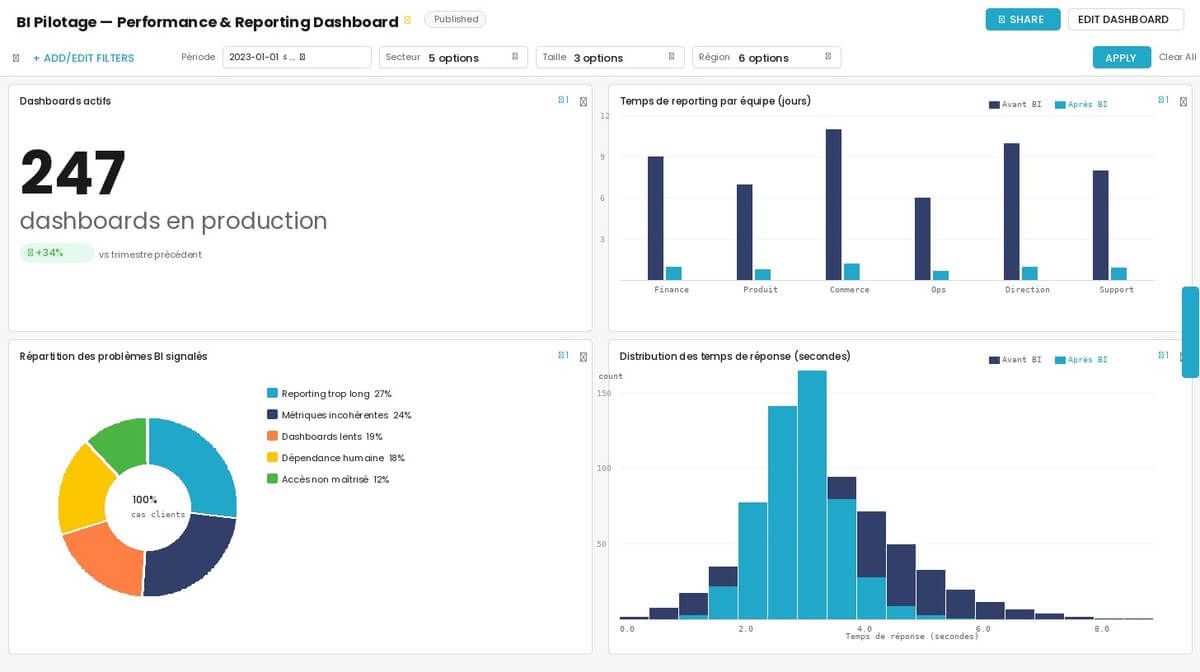Click the Période date range field
The width and height of the screenshot is (1200, 672).
296,58
